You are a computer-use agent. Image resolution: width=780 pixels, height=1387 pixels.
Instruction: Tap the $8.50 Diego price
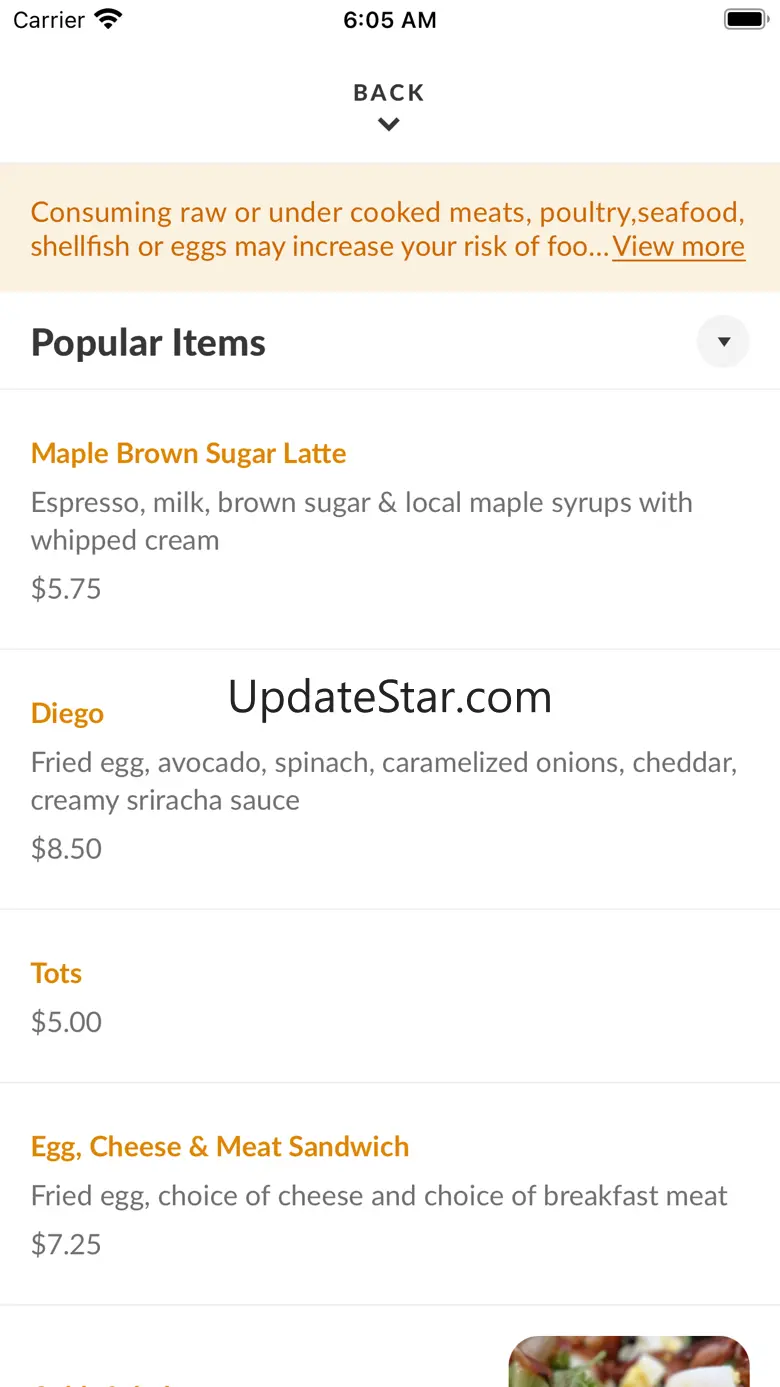(x=66, y=848)
